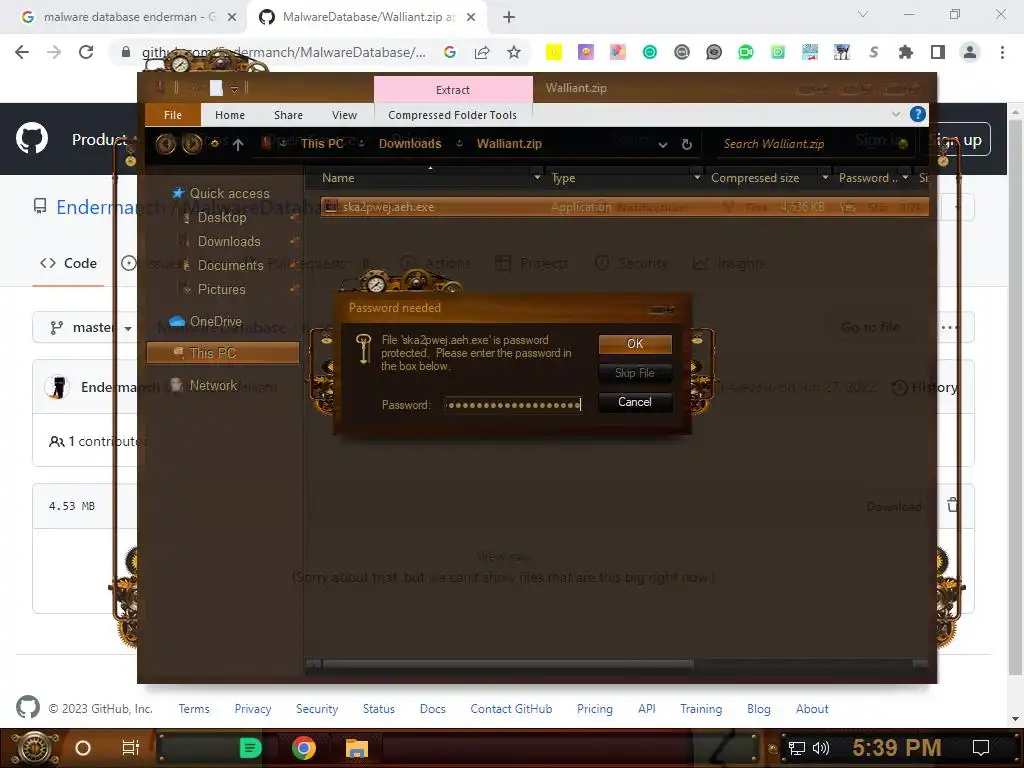Open the Compressed Folder Tools tab
The height and width of the screenshot is (768, 1024).
pyautogui.click(x=453, y=115)
